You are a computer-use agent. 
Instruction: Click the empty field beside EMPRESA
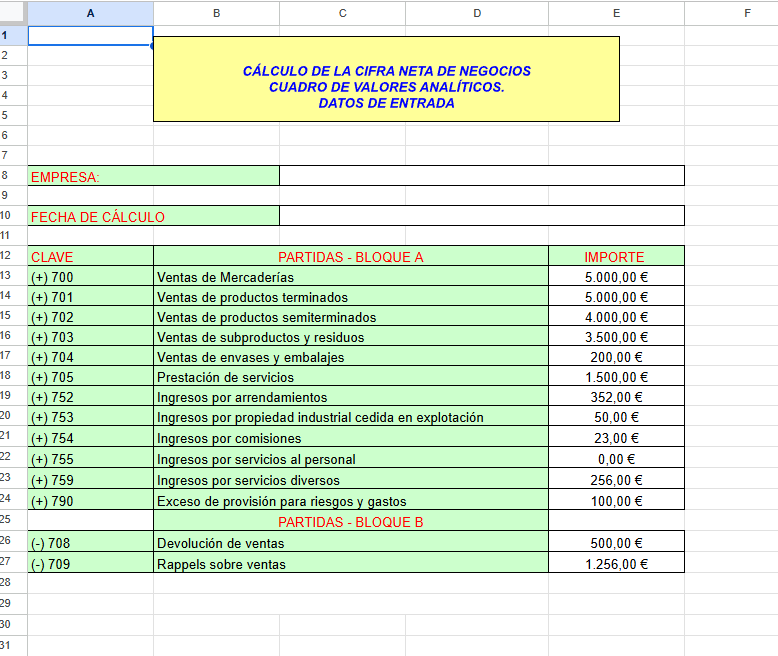tap(481, 176)
